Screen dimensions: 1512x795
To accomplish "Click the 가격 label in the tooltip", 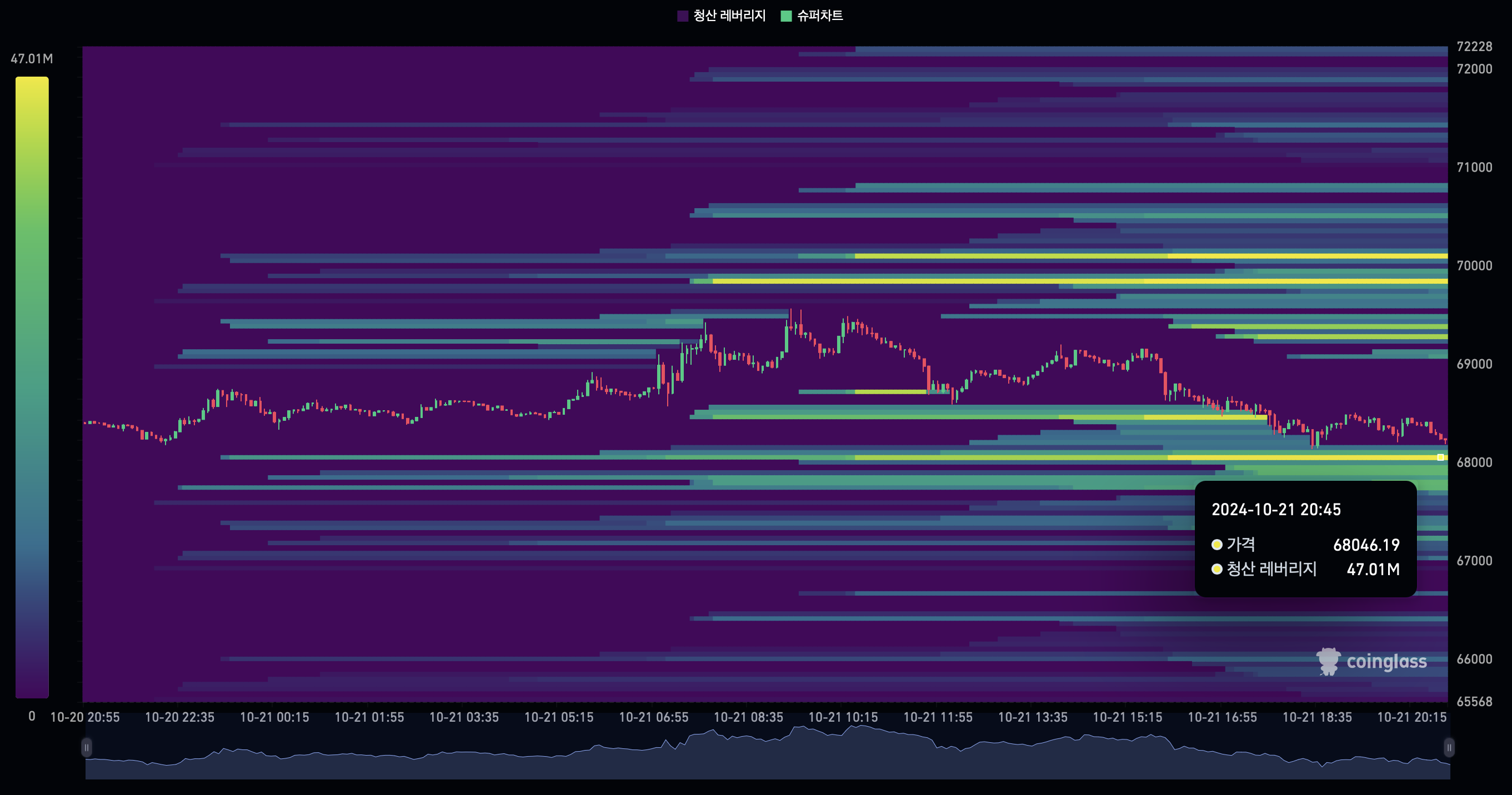I will click(1241, 545).
